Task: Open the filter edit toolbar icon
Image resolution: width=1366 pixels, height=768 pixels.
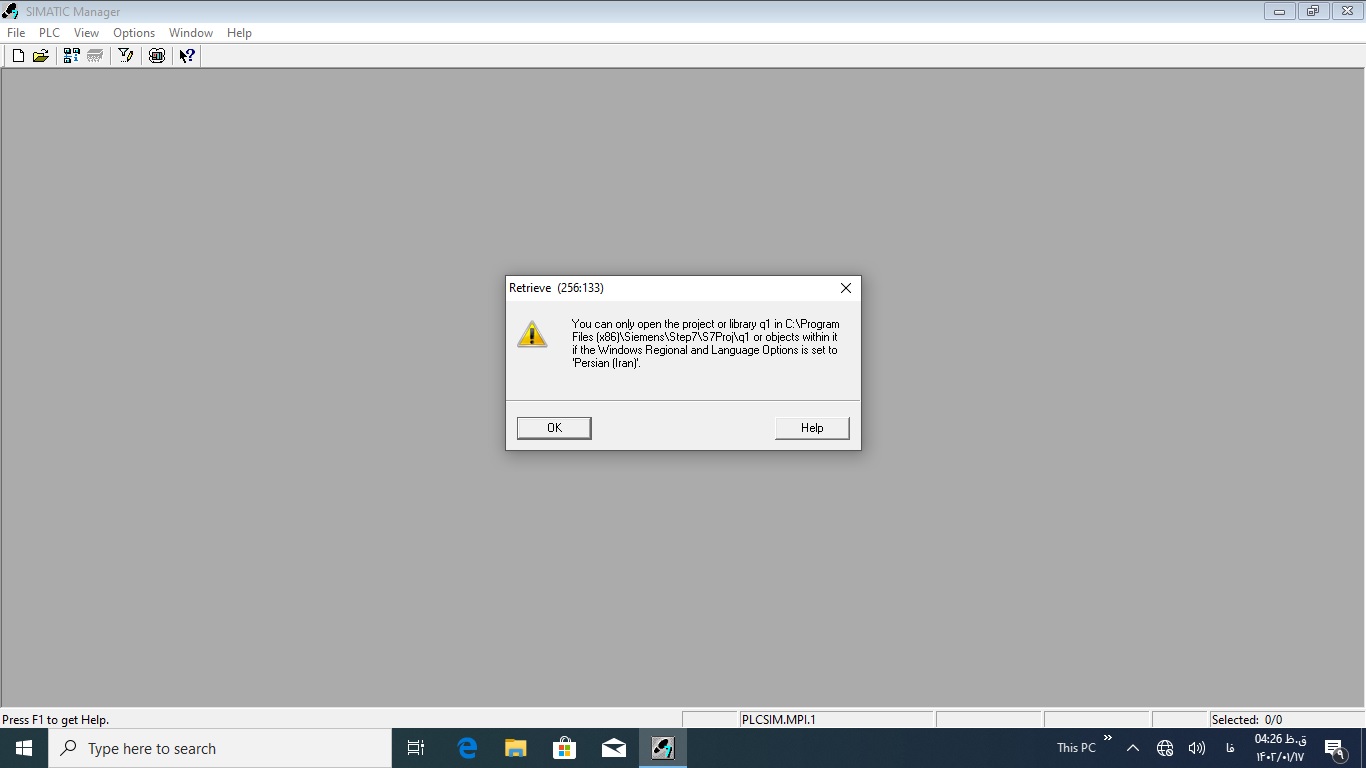Action: tap(126, 56)
